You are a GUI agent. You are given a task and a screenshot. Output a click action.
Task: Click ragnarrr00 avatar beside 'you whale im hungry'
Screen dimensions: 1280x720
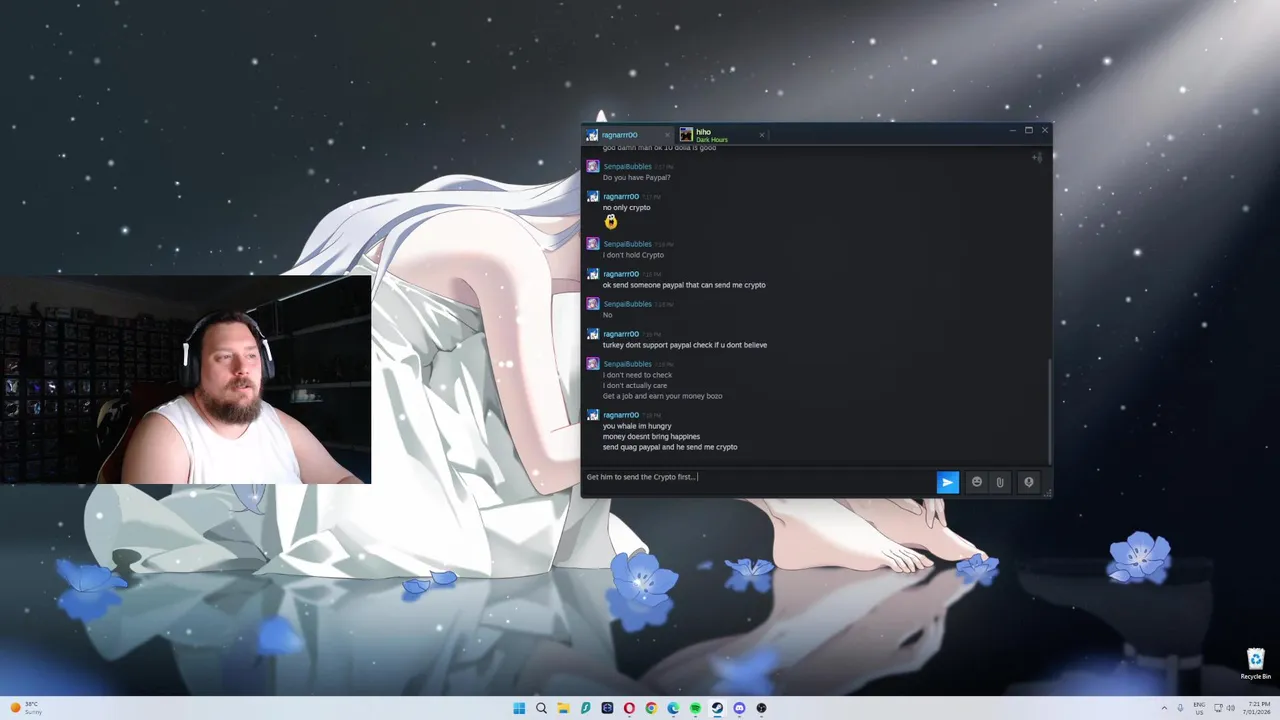[593, 415]
